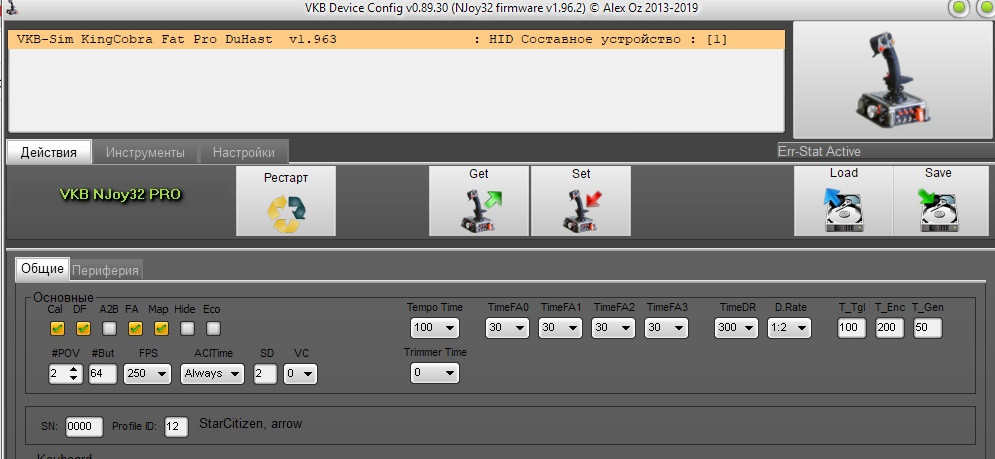The image size is (995, 459).
Task: Toggle the Cal checkbox
Action: pyautogui.click(x=57, y=328)
